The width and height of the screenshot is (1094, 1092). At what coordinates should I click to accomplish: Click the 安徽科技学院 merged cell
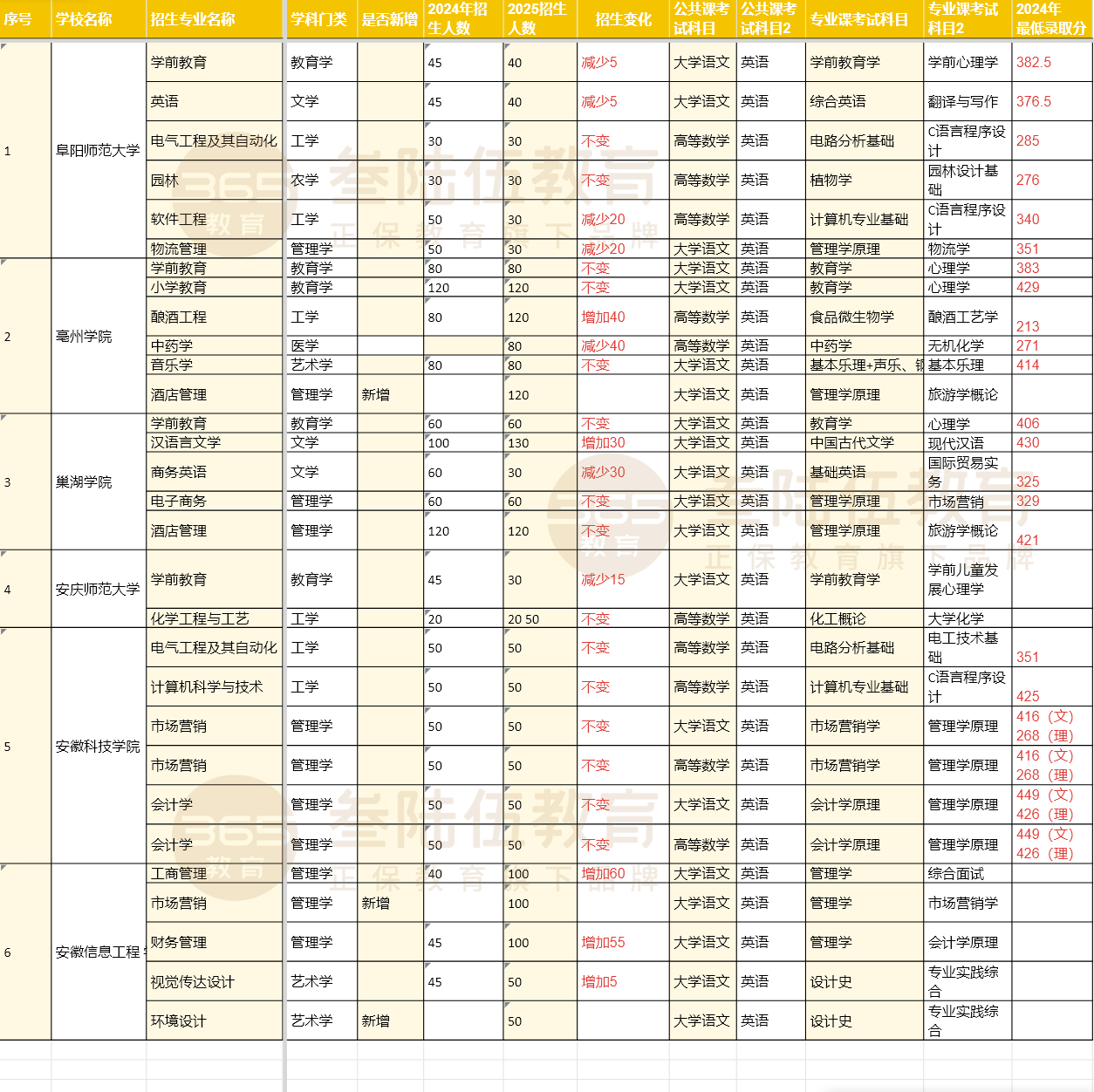tap(98, 747)
